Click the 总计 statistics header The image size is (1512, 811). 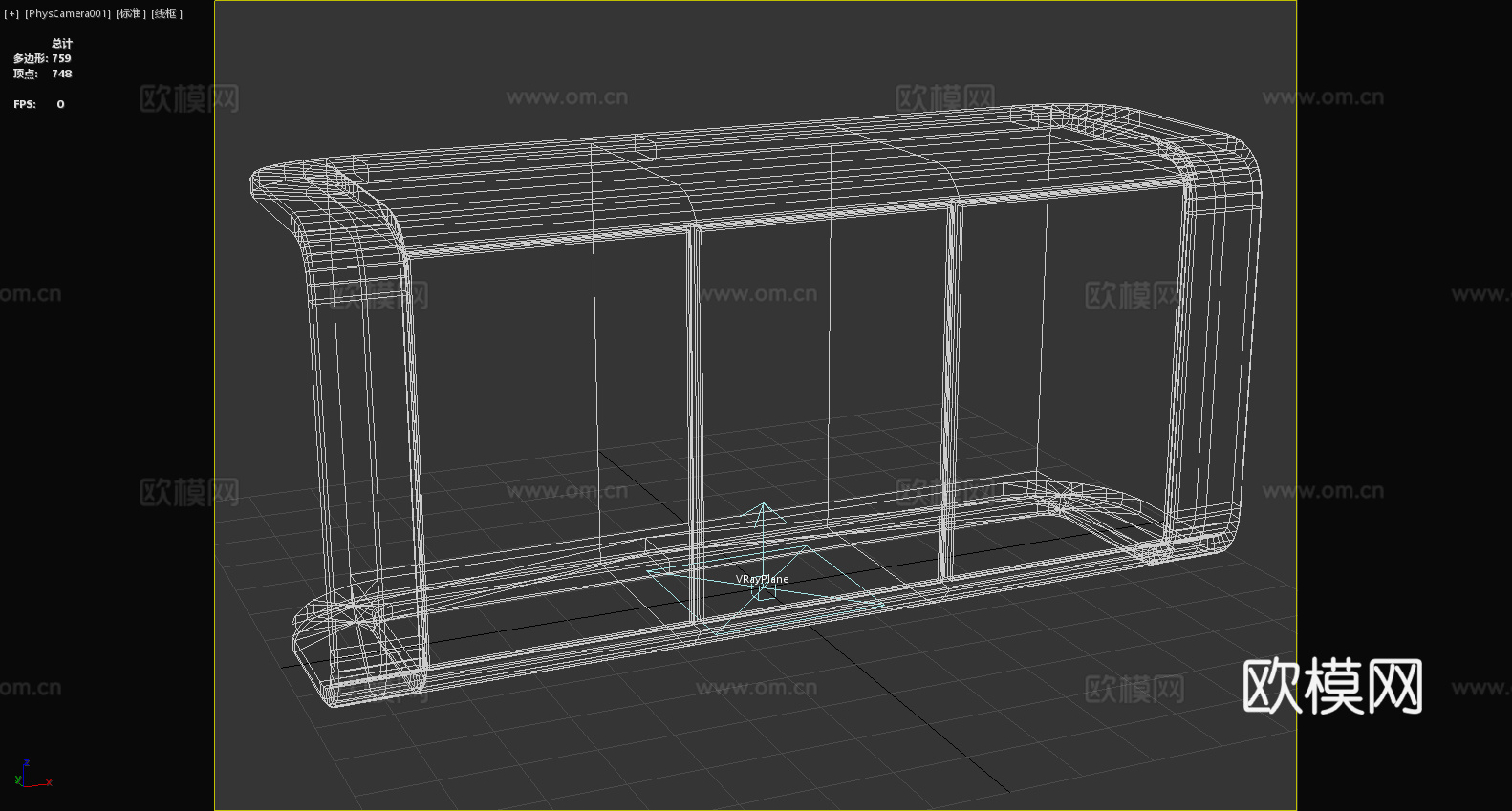click(62, 43)
